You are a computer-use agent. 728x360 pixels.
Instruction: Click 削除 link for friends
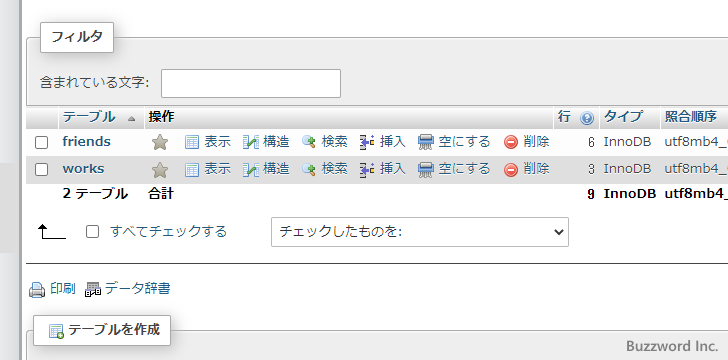(537, 142)
